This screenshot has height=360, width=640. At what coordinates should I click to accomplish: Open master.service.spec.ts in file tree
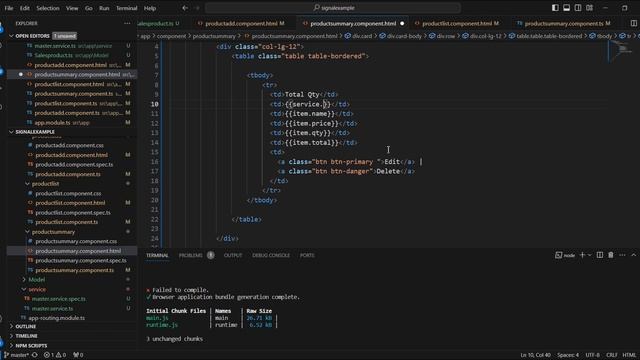click(59, 299)
